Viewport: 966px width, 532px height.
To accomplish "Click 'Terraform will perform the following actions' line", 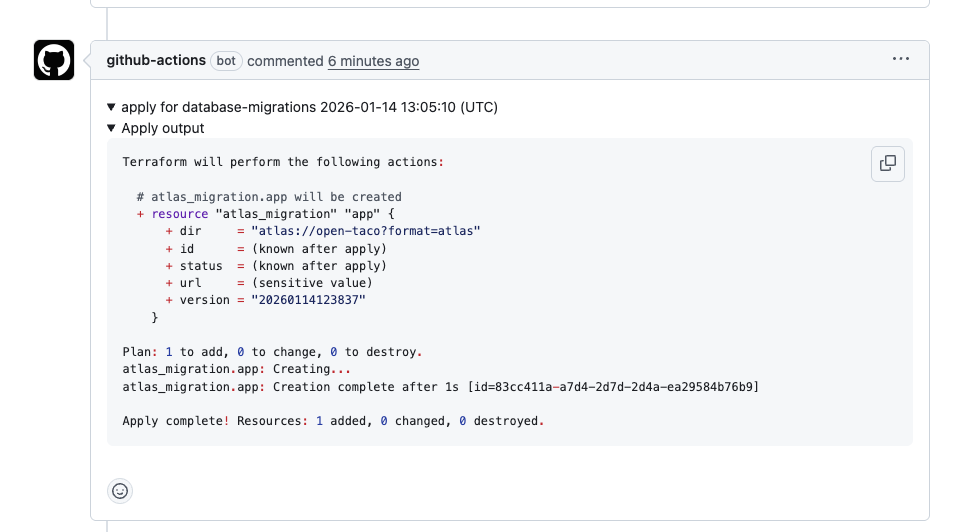I will click(282, 162).
